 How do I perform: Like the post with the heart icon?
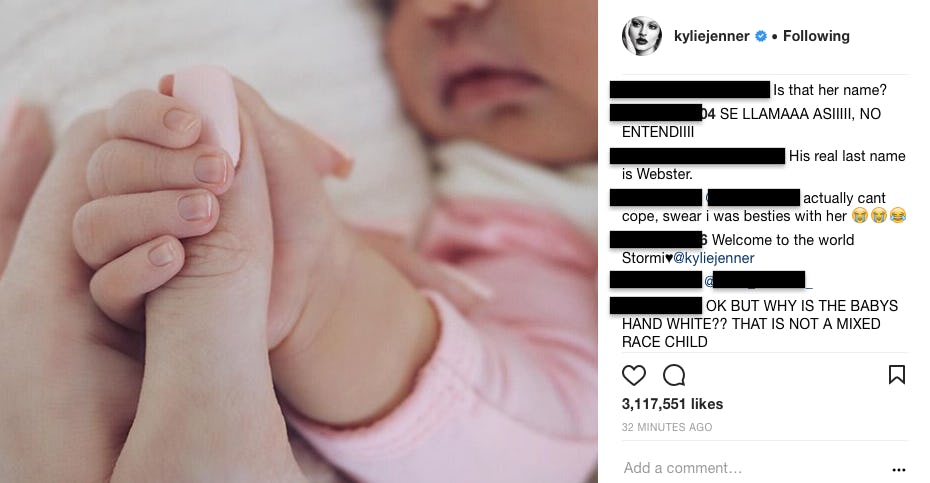[633, 376]
